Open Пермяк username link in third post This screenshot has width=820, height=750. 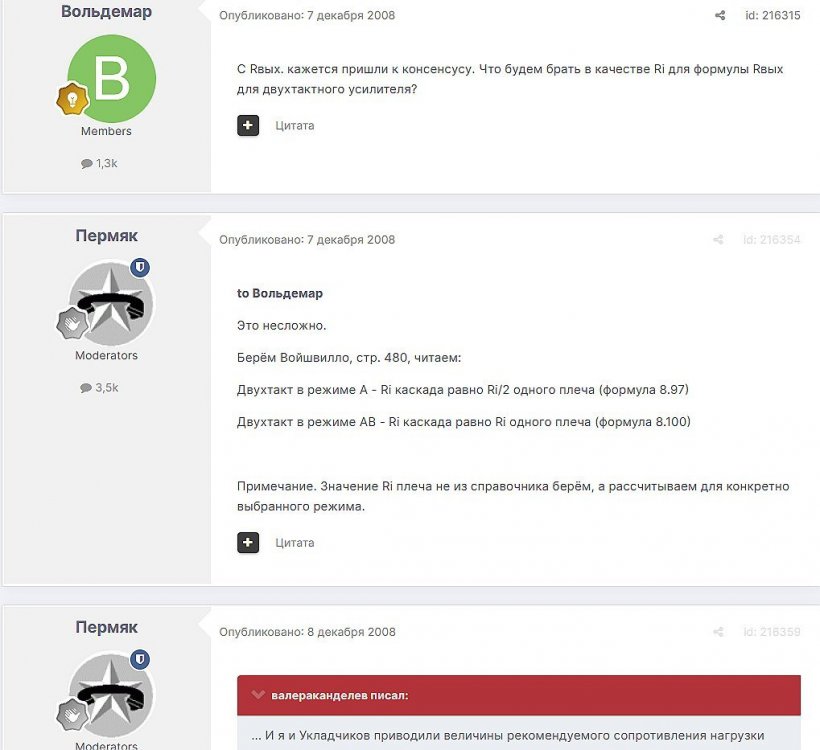click(106, 627)
